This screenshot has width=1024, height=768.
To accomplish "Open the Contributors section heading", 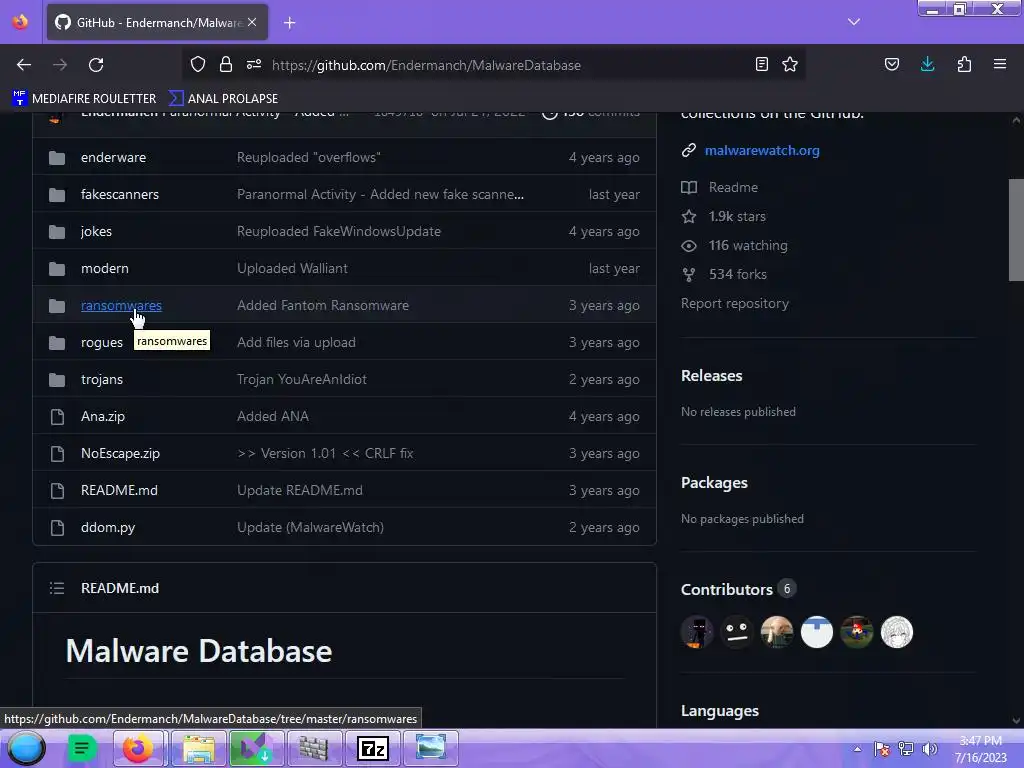I will click(727, 590).
